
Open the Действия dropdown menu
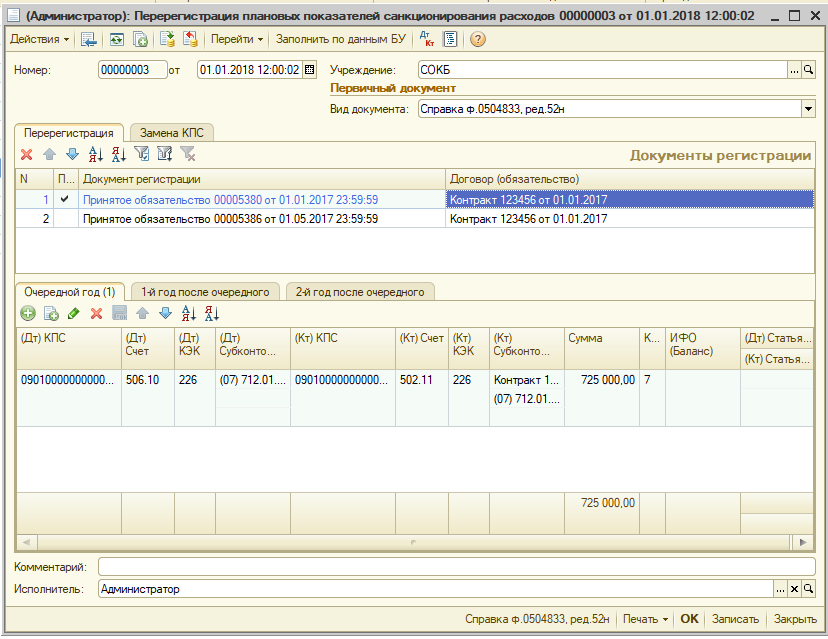(39, 39)
